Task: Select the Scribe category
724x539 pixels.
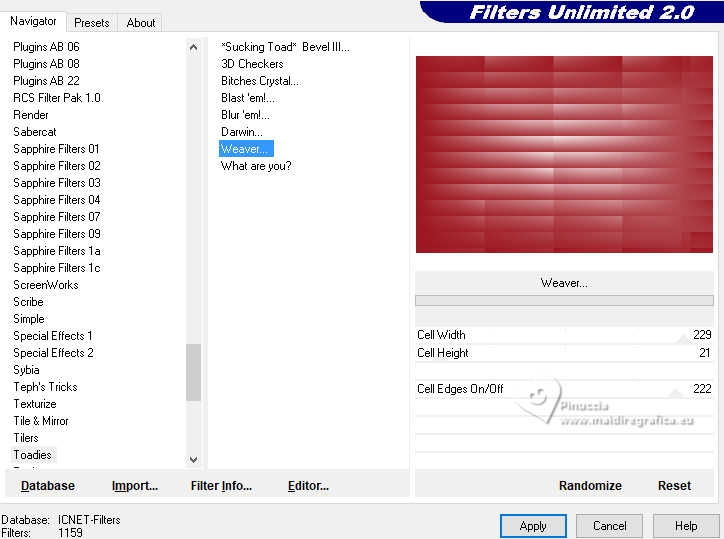Action: (28, 302)
